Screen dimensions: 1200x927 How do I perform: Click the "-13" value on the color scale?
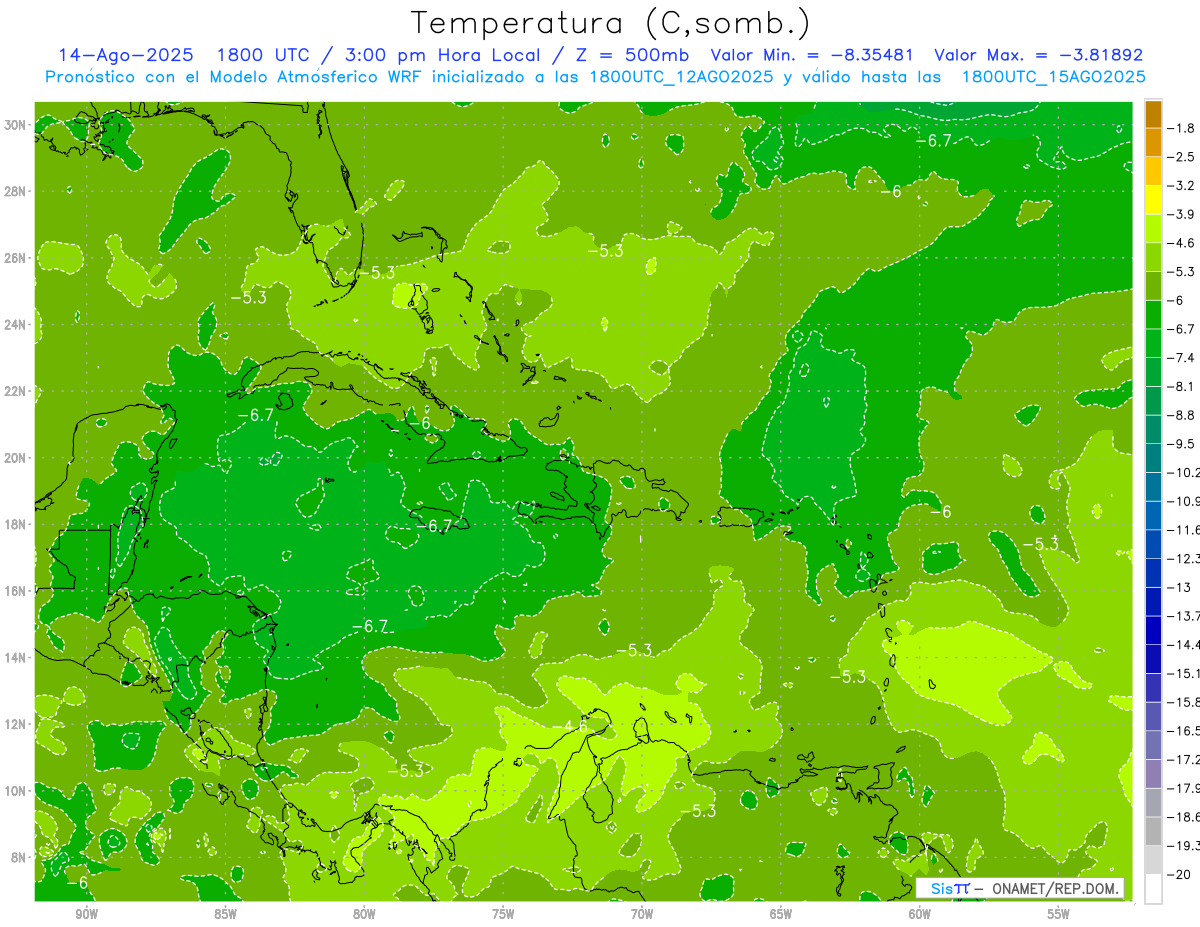pos(1178,587)
